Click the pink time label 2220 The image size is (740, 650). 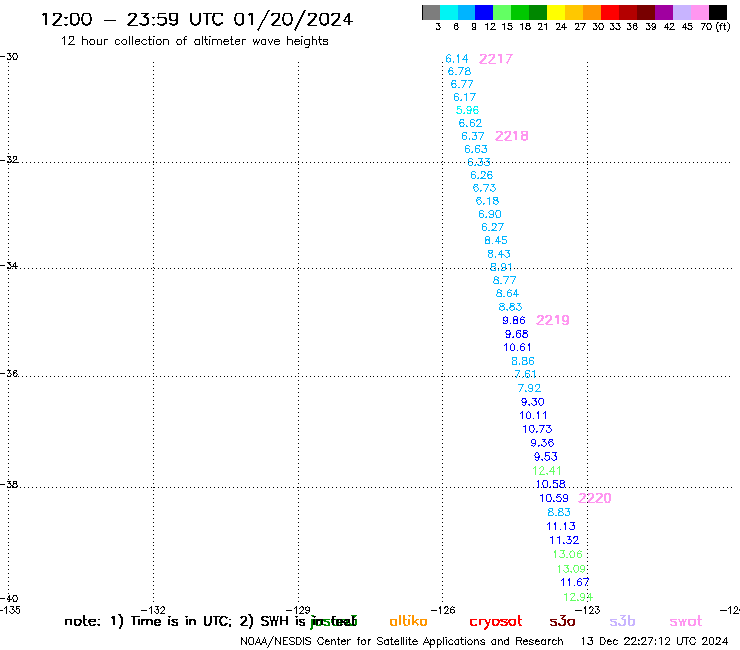(x=595, y=498)
